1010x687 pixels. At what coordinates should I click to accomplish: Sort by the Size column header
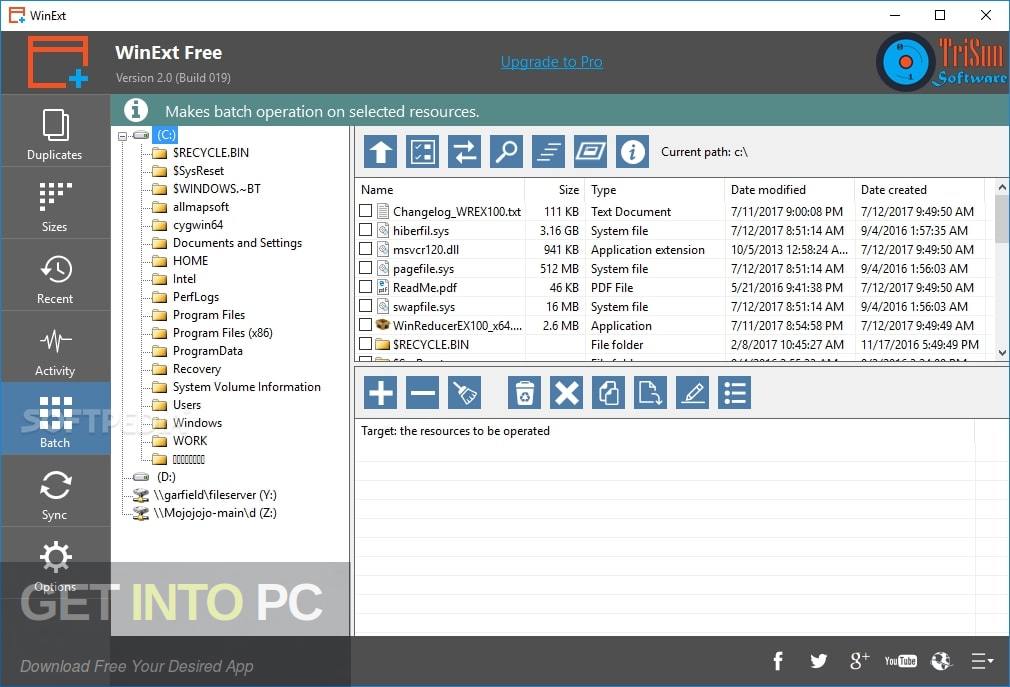point(554,190)
